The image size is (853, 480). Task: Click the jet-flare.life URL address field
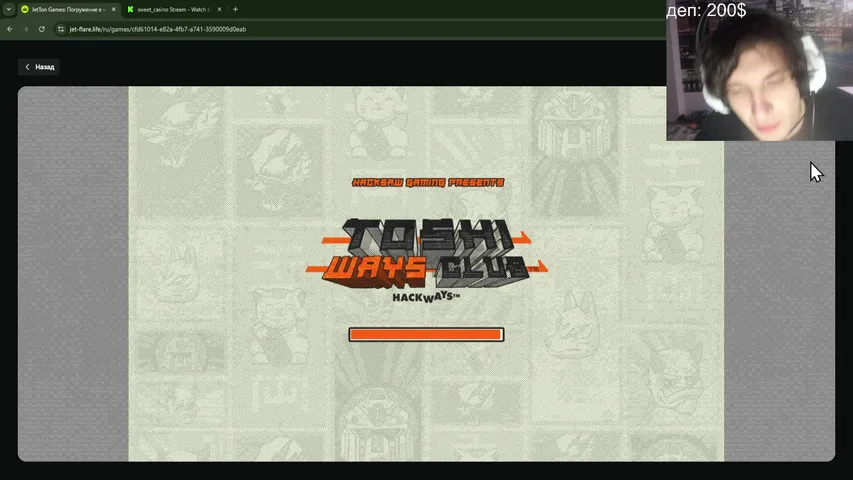click(300, 29)
